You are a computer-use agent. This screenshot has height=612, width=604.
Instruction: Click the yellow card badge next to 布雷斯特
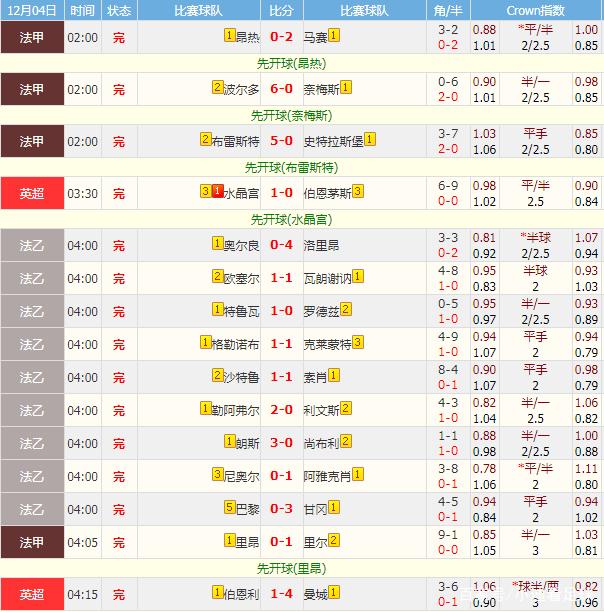205,139
